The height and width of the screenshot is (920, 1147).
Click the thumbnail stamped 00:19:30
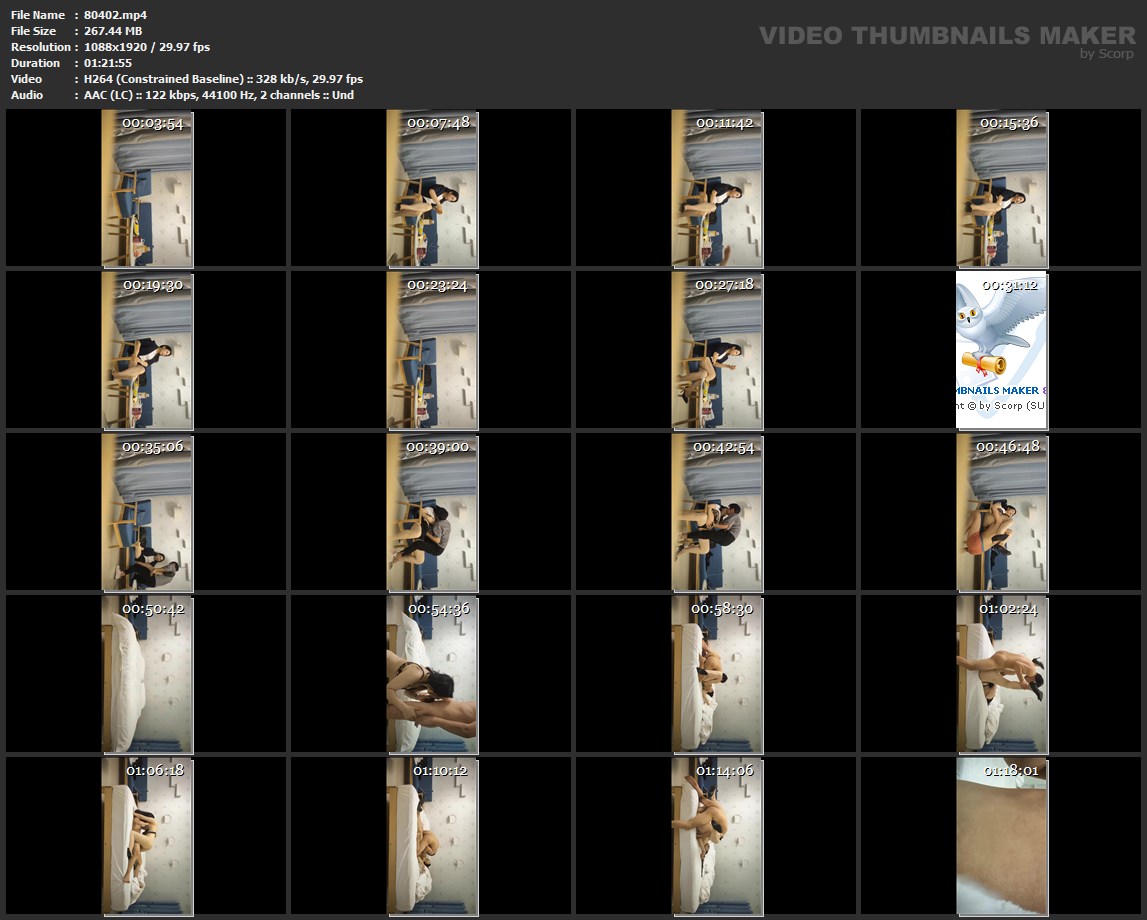tap(147, 350)
